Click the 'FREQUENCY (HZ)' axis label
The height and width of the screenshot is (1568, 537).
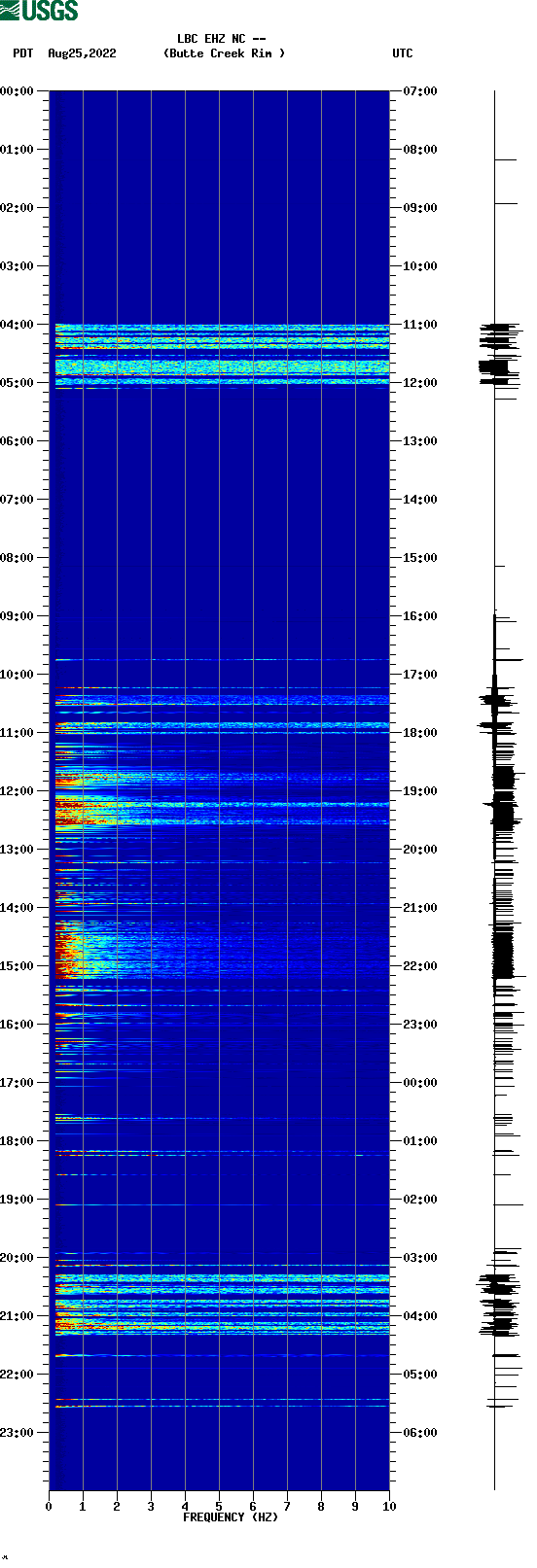click(231, 1516)
